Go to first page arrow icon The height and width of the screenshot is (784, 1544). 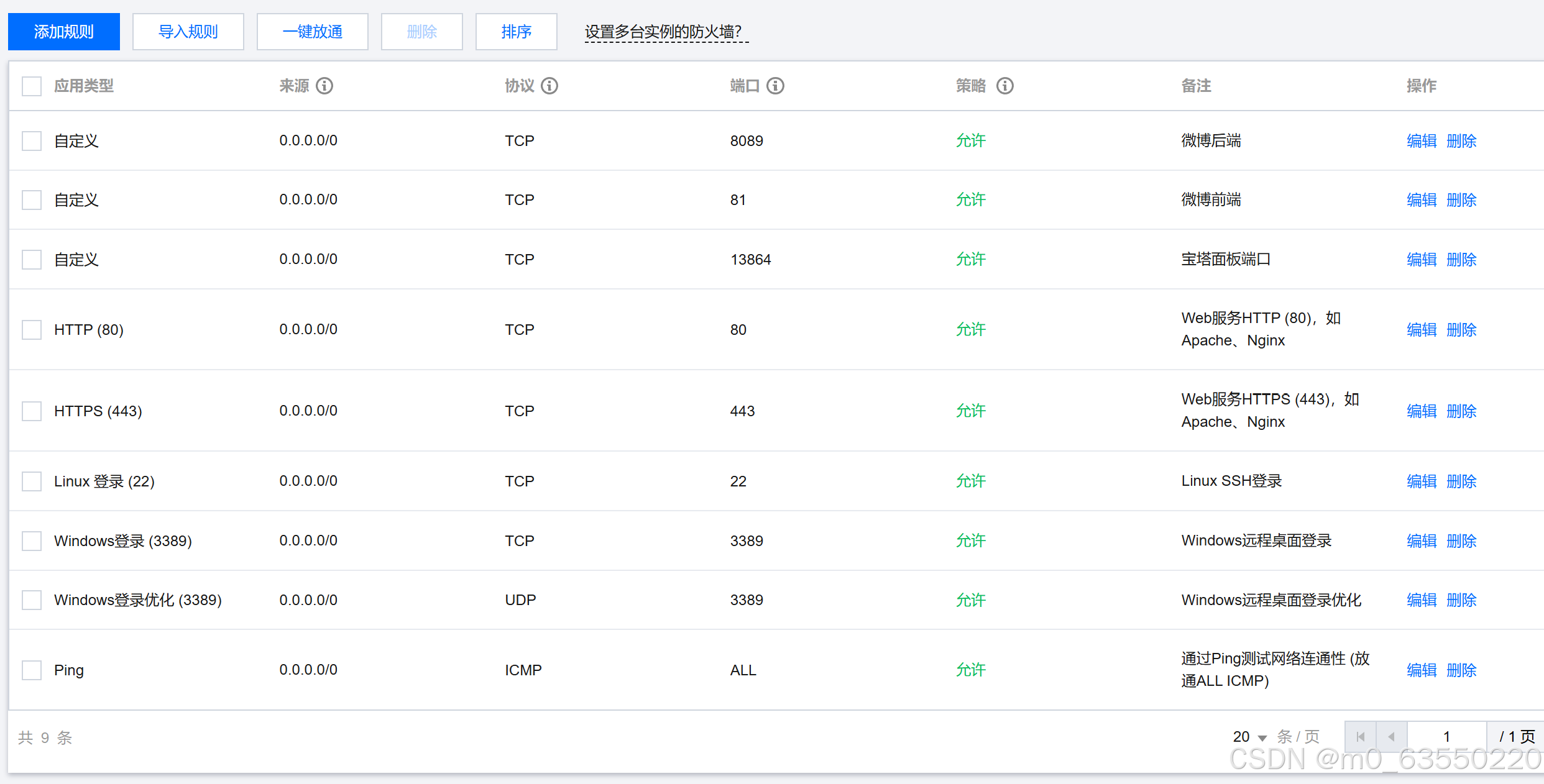(x=1361, y=737)
